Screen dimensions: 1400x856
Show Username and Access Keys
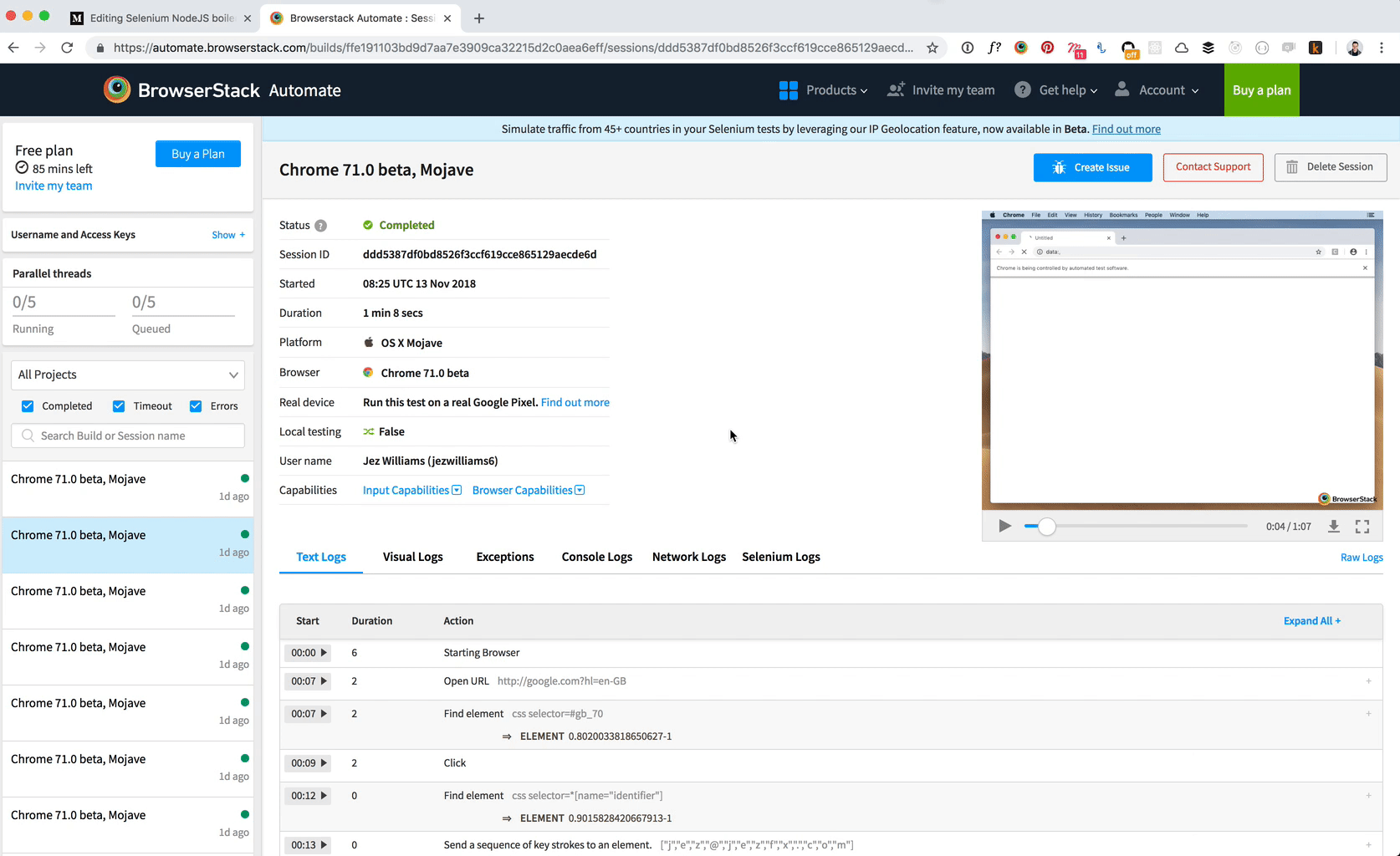click(228, 235)
